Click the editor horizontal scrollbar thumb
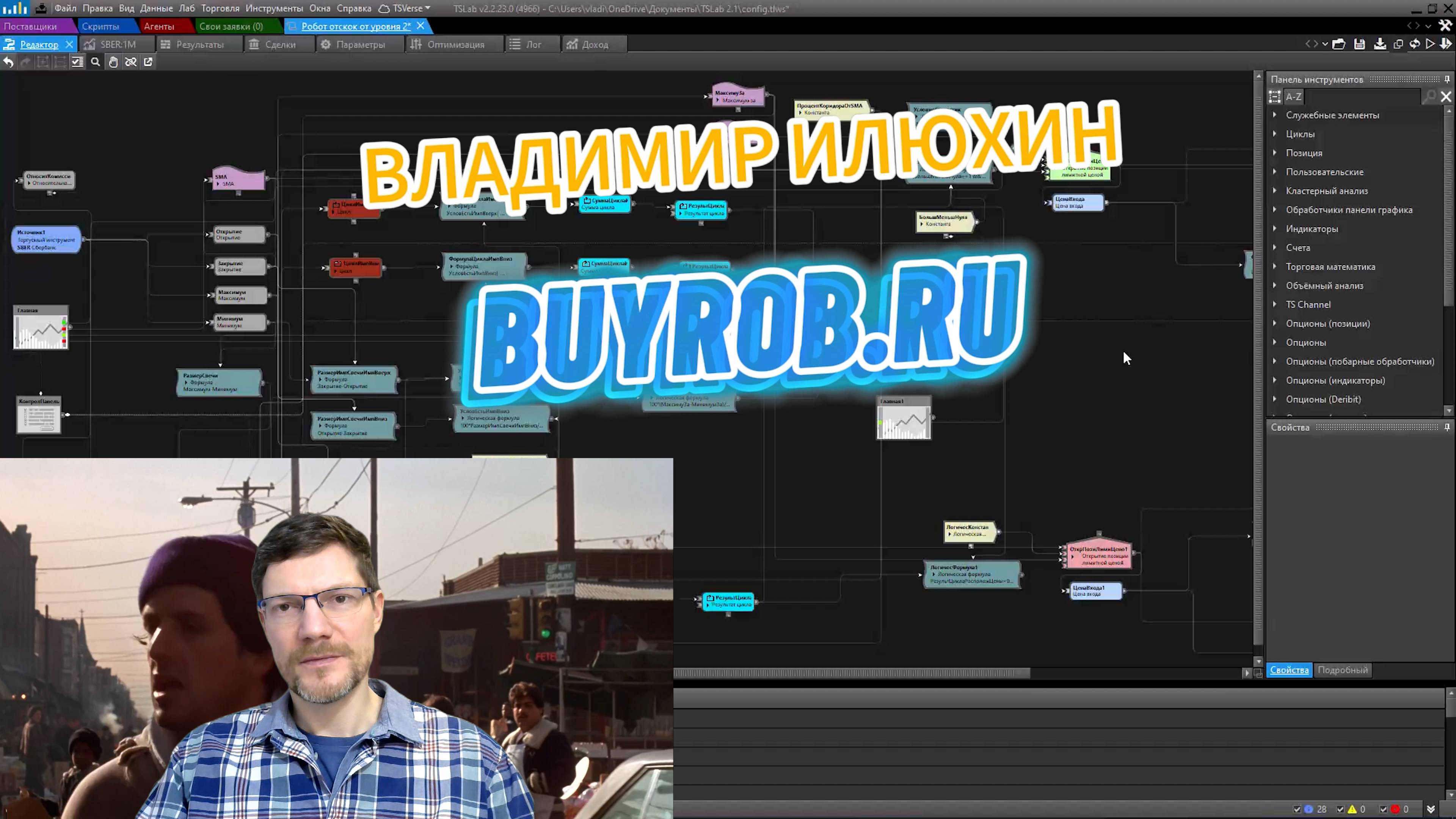The image size is (1456, 819). pos(851,673)
